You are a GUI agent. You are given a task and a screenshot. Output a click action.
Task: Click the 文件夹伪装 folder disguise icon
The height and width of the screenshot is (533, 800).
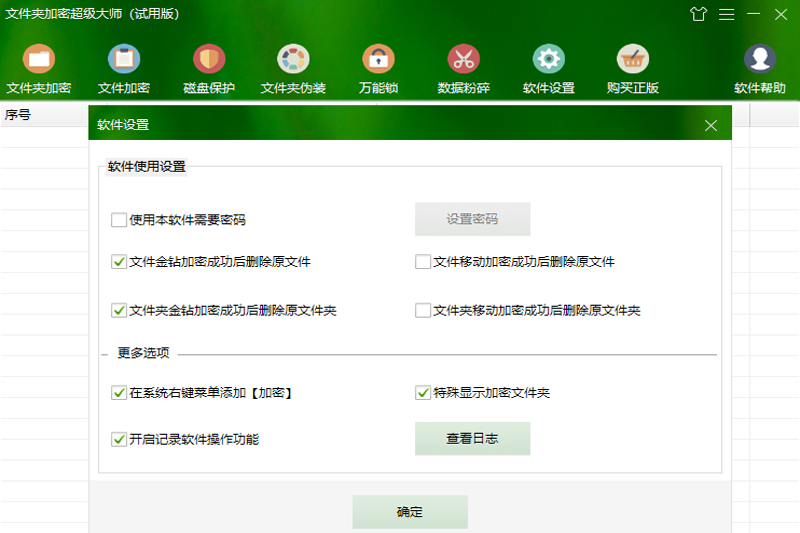[x=293, y=60]
